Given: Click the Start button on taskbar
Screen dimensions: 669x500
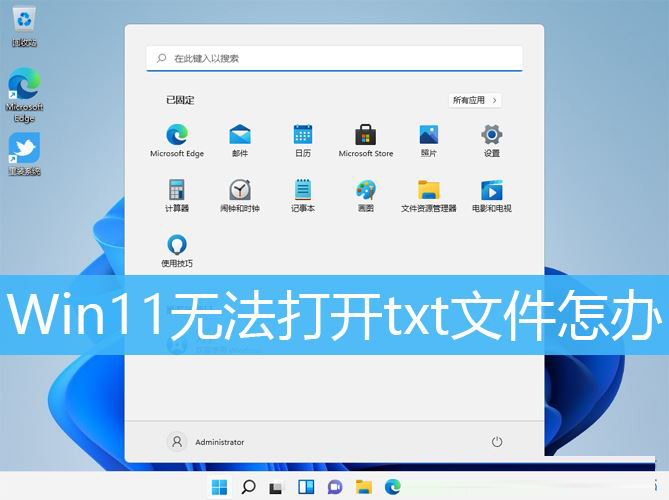Looking at the screenshot, I should (x=219, y=487).
